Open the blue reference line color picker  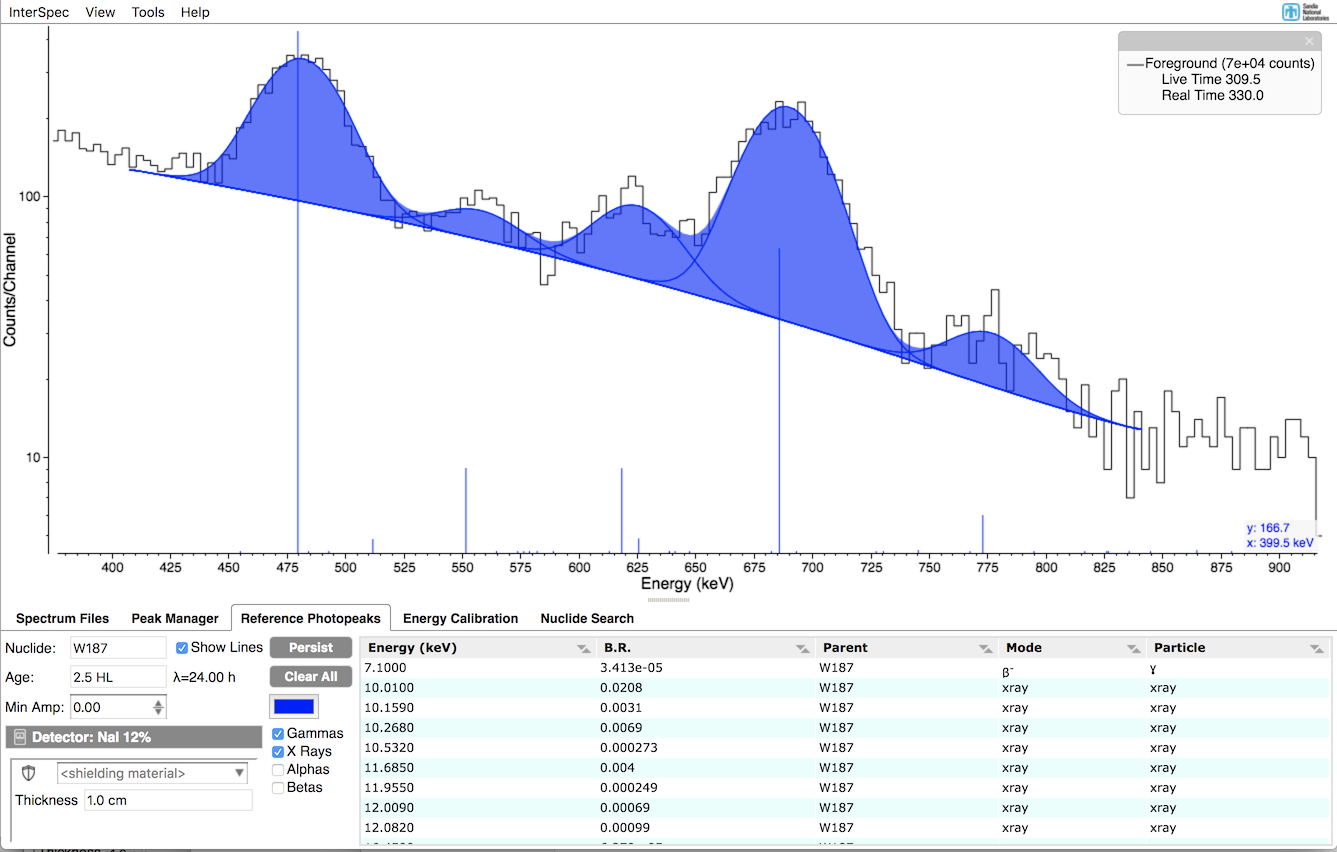(x=294, y=706)
